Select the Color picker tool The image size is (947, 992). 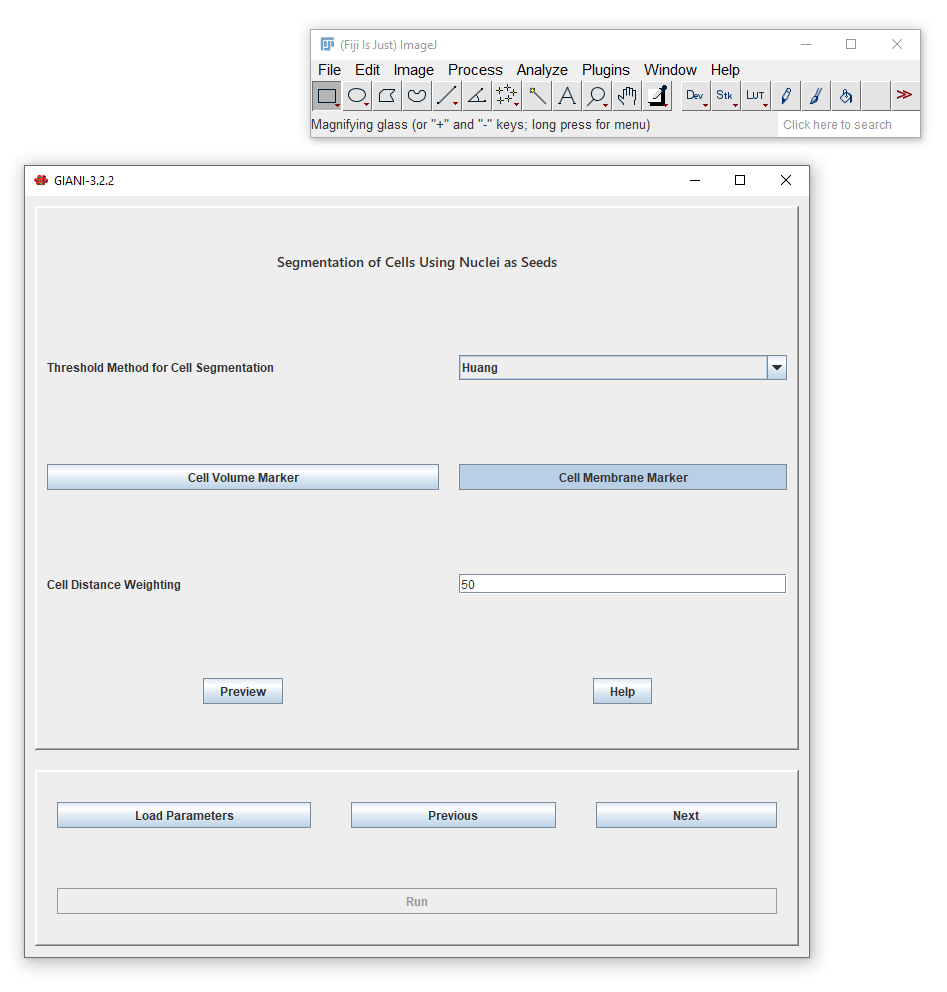click(658, 96)
